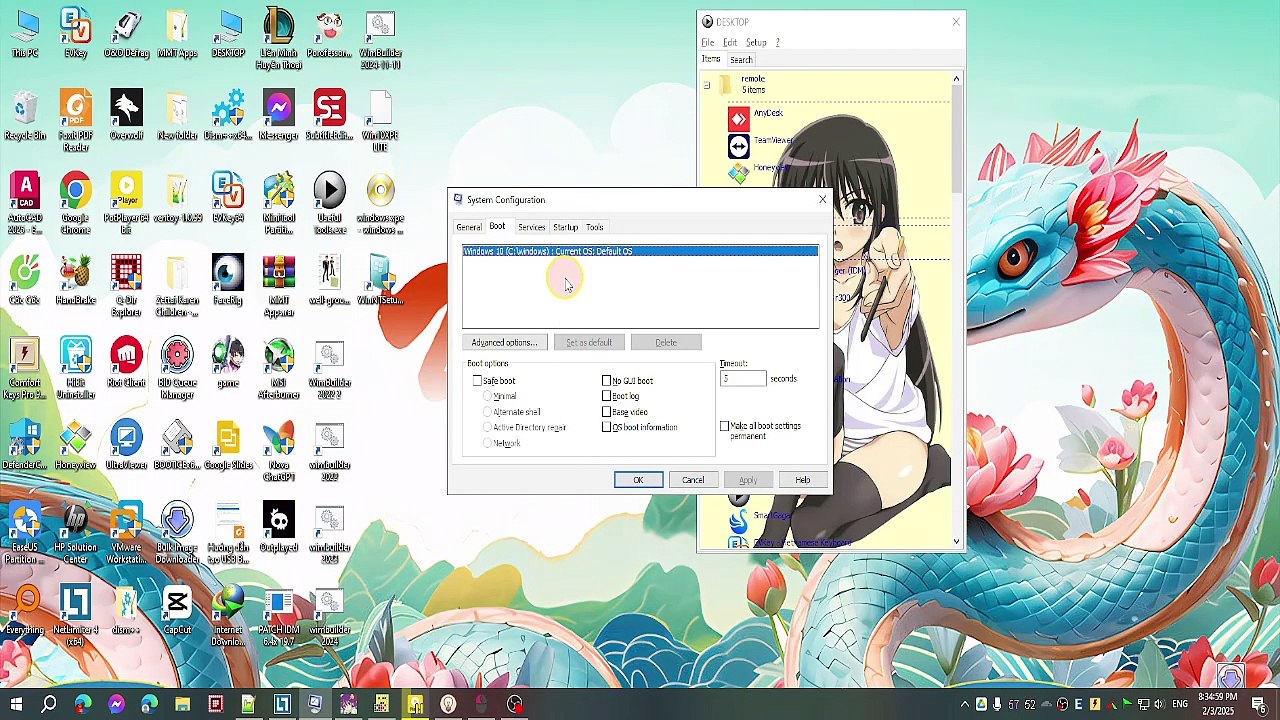
Task: Open the Google Chrome desktop shortcut
Action: (x=75, y=204)
